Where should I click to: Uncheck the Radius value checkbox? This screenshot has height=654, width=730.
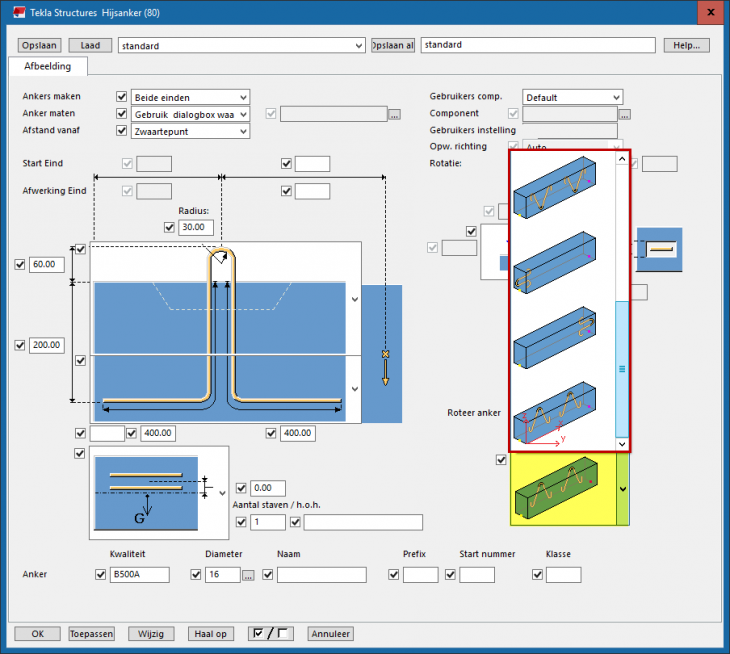(168, 227)
